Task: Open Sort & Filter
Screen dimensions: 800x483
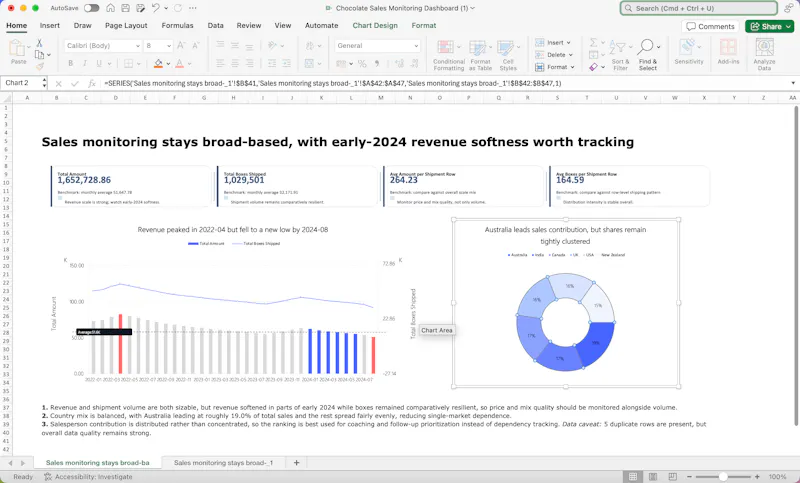Action: click(620, 55)
